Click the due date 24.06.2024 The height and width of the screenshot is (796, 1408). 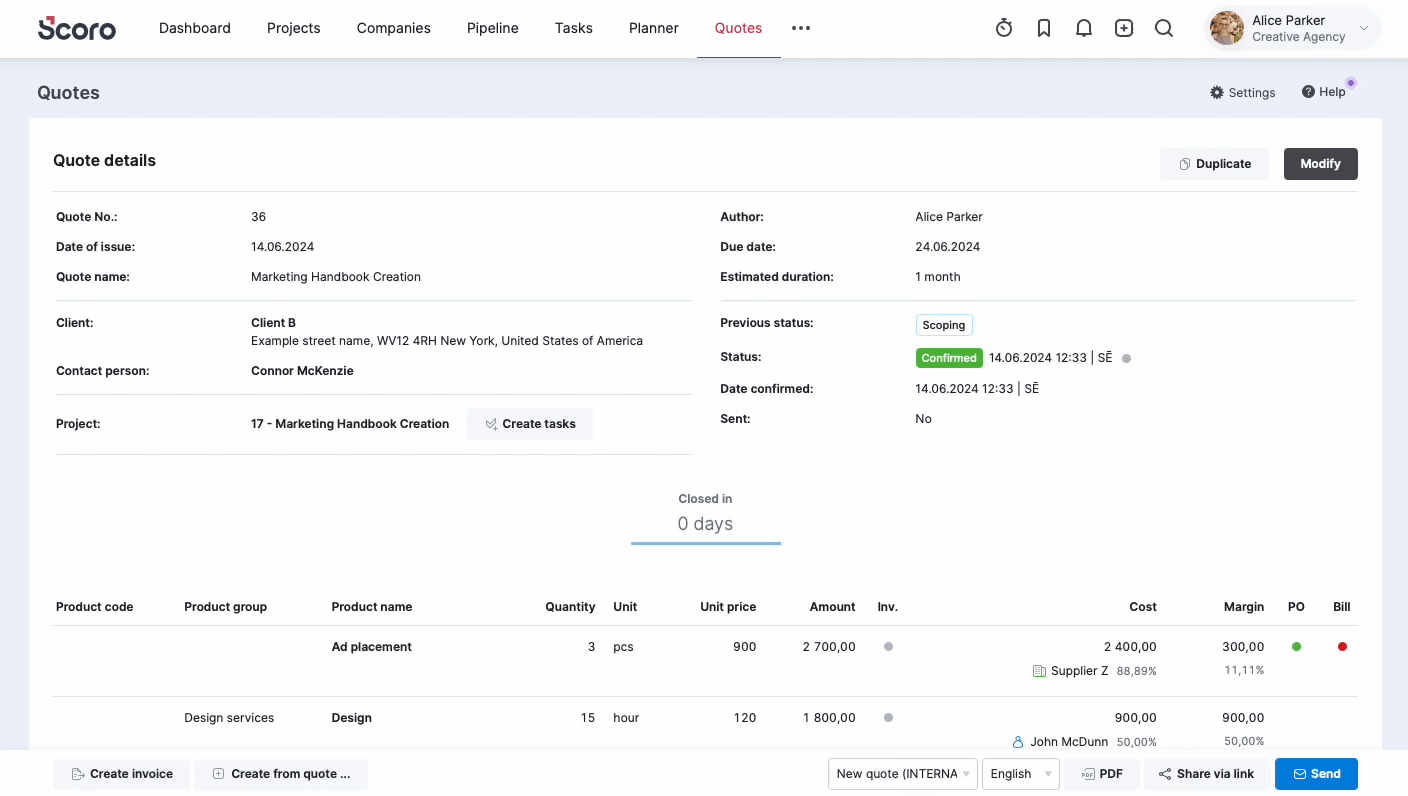[x=947, y=247]
